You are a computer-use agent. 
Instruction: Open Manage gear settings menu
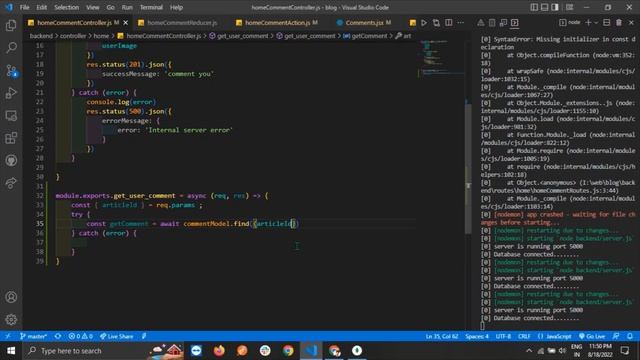tap(11, 319)
